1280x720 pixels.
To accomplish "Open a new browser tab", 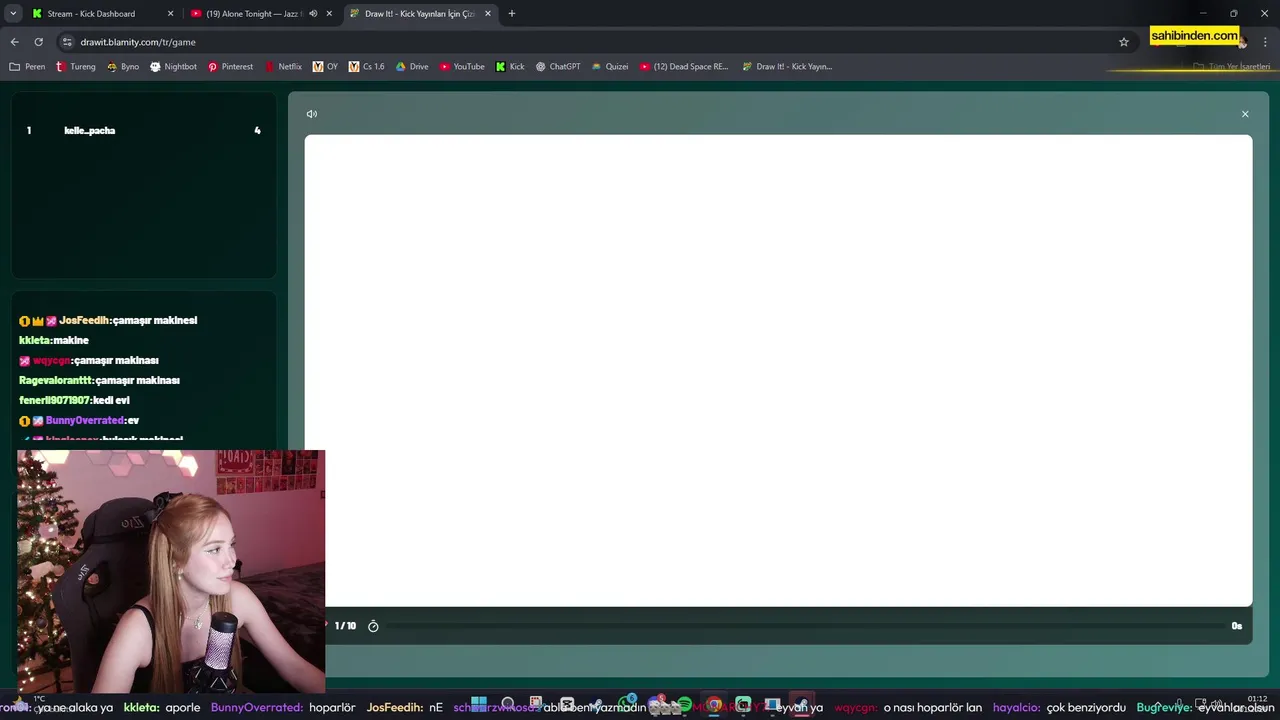I will 512,14.
